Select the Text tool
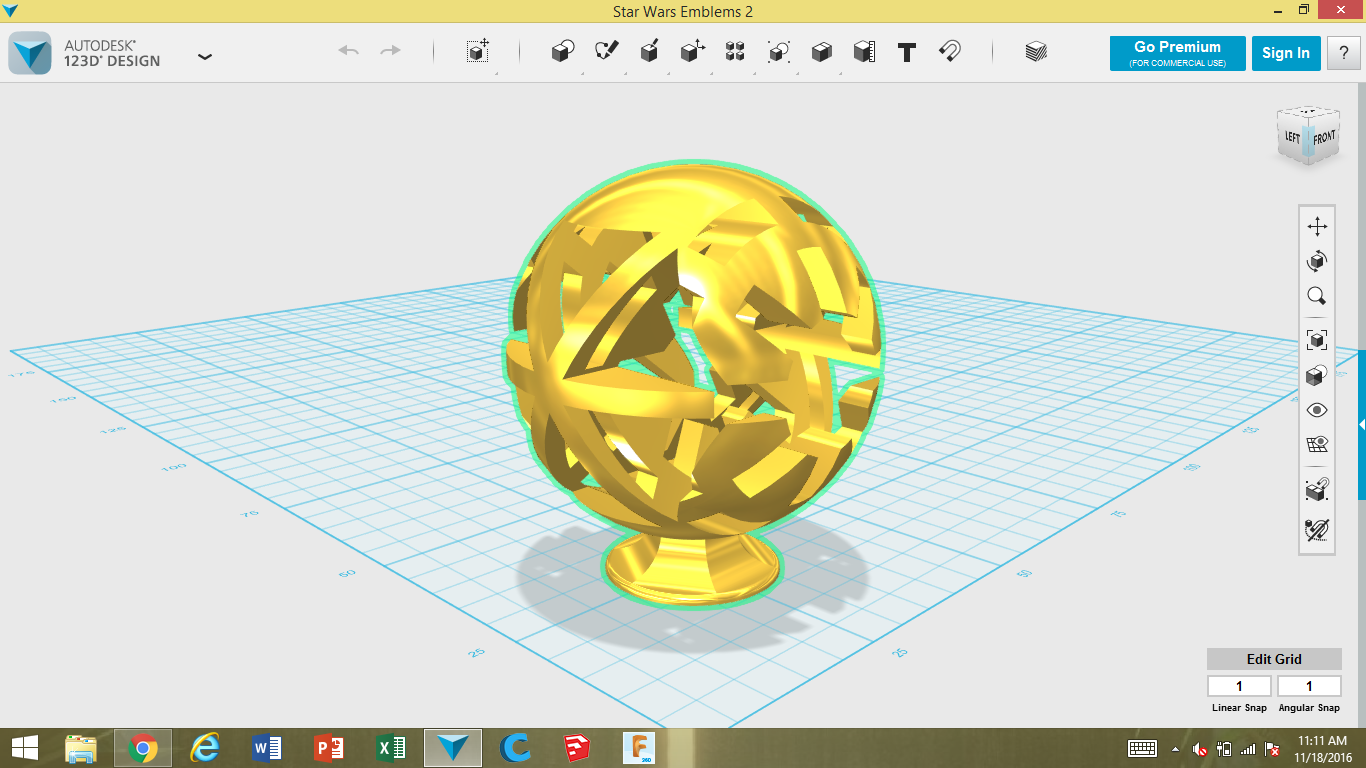This screenshot has width=1366, height=768. click(907, 53)
